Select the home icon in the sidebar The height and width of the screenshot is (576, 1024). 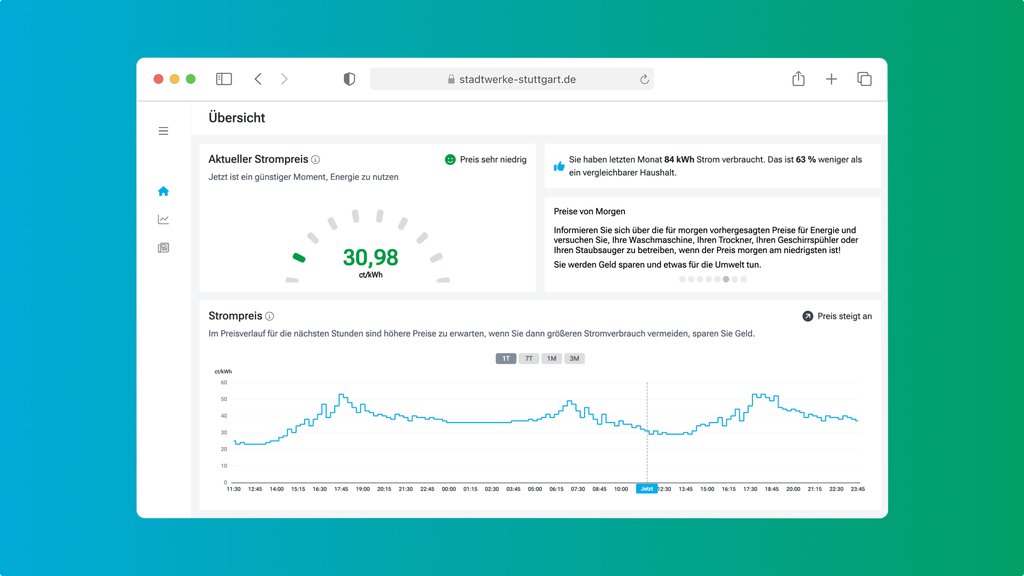163,191
